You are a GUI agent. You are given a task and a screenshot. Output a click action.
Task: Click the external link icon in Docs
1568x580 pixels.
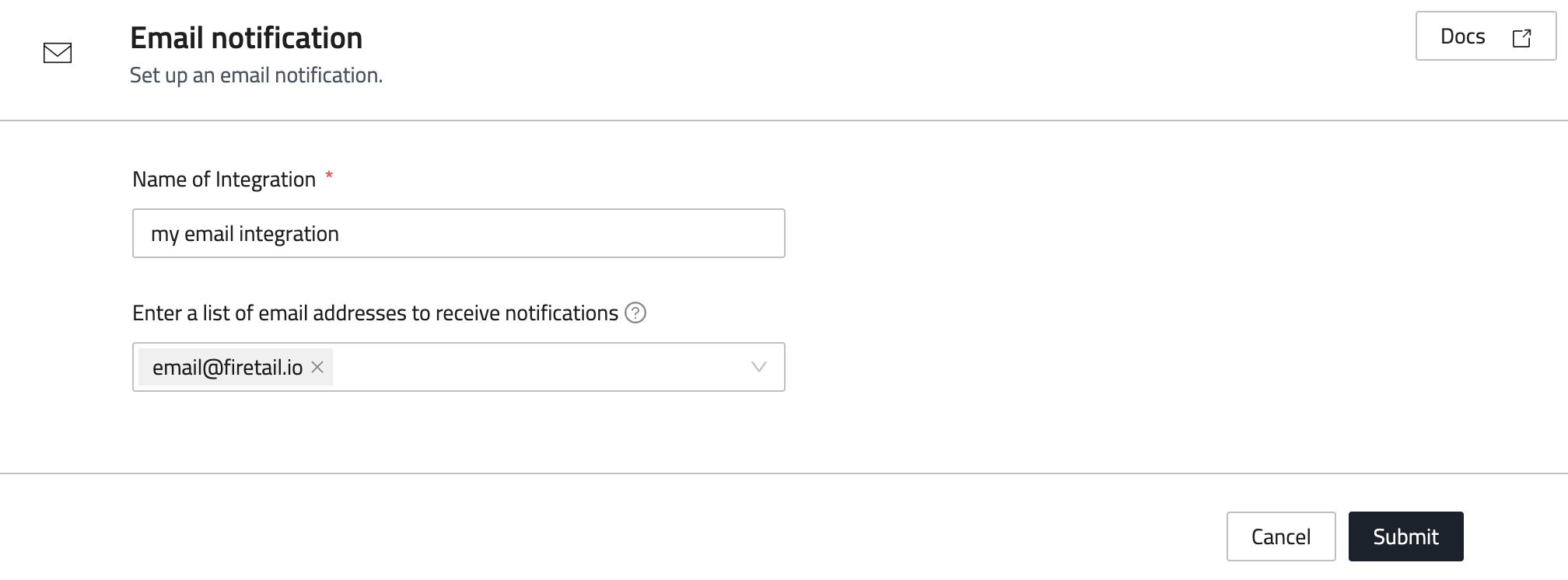[1521, 37]
